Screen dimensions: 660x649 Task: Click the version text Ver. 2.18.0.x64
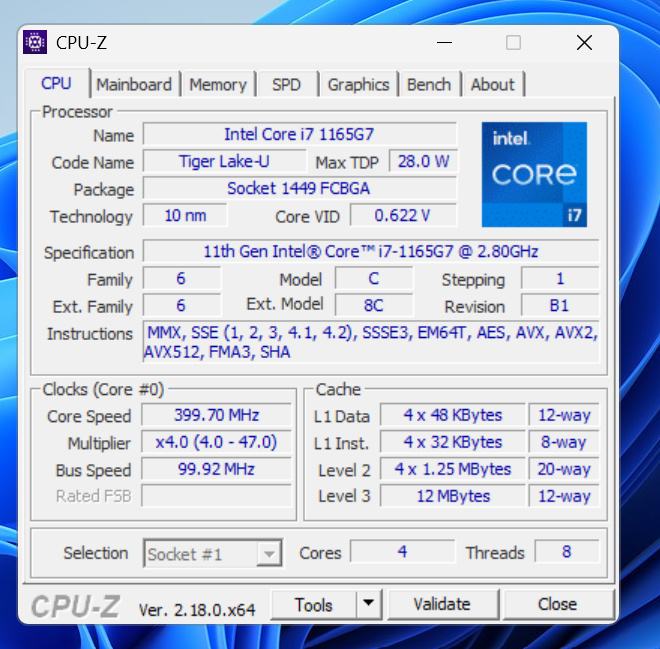[x=197, y=609]
